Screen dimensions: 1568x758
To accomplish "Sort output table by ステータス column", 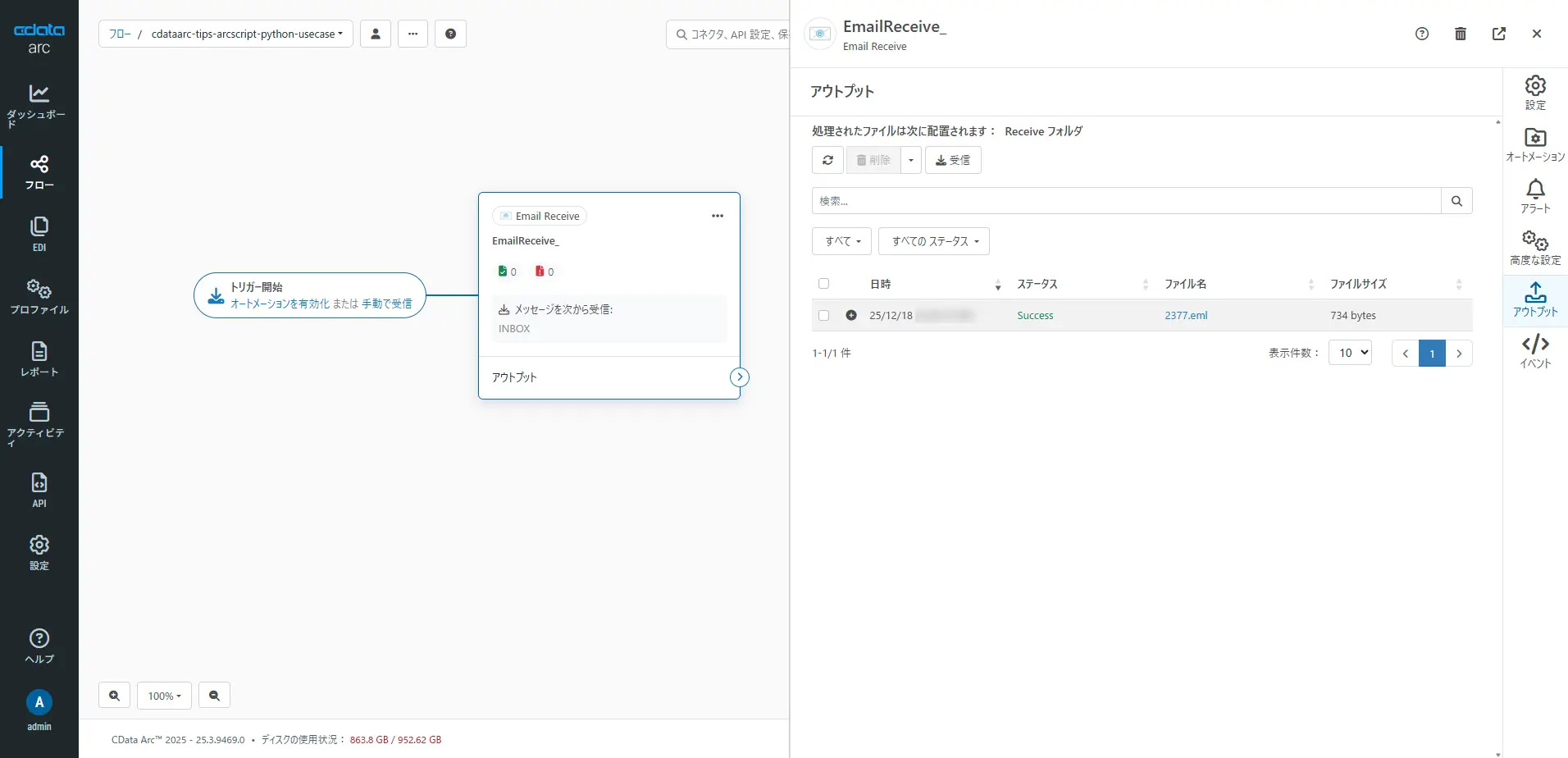I will 1083,284.
